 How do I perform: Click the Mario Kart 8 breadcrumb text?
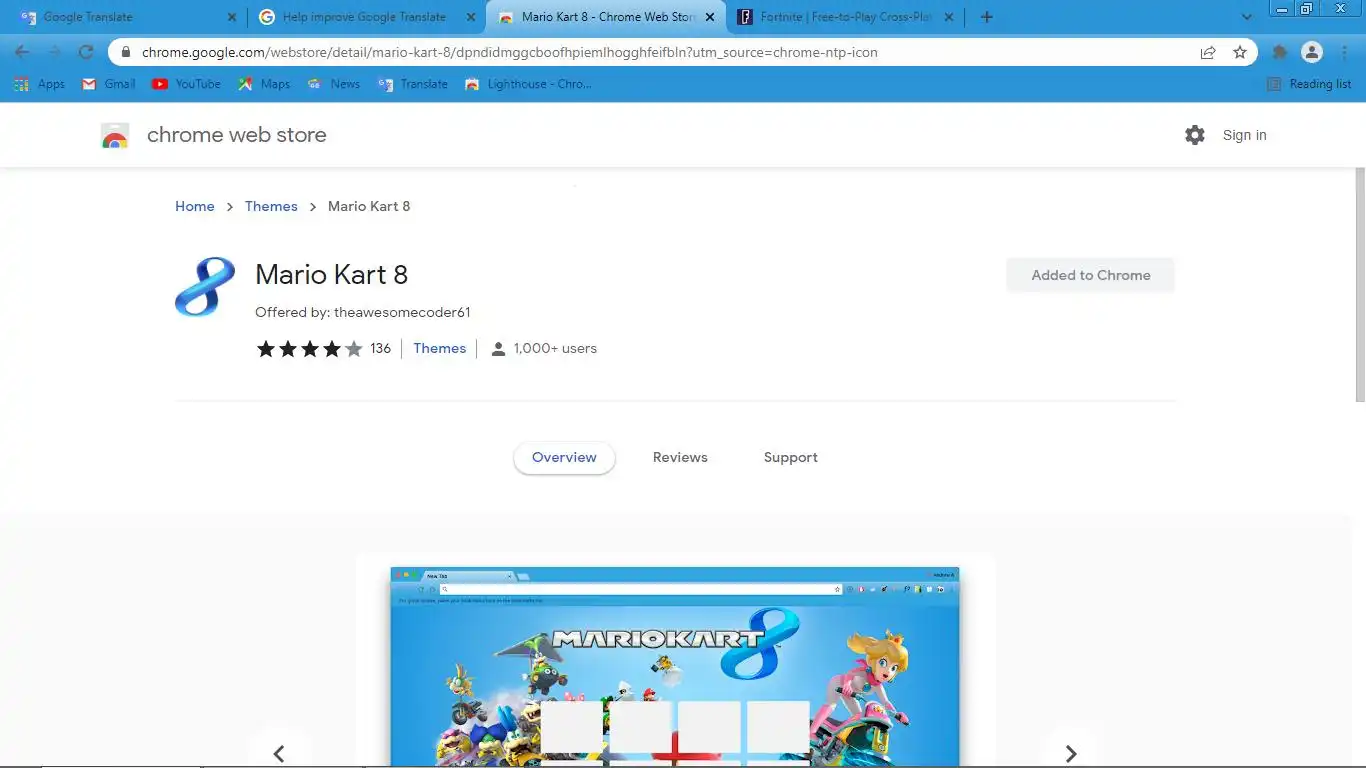[x=369, y=206]
